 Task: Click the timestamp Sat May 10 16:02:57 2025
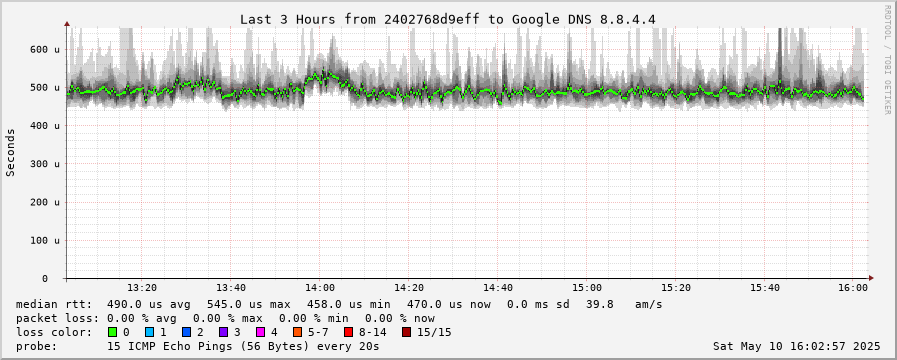pyautogui.click(x=796, y=346)
